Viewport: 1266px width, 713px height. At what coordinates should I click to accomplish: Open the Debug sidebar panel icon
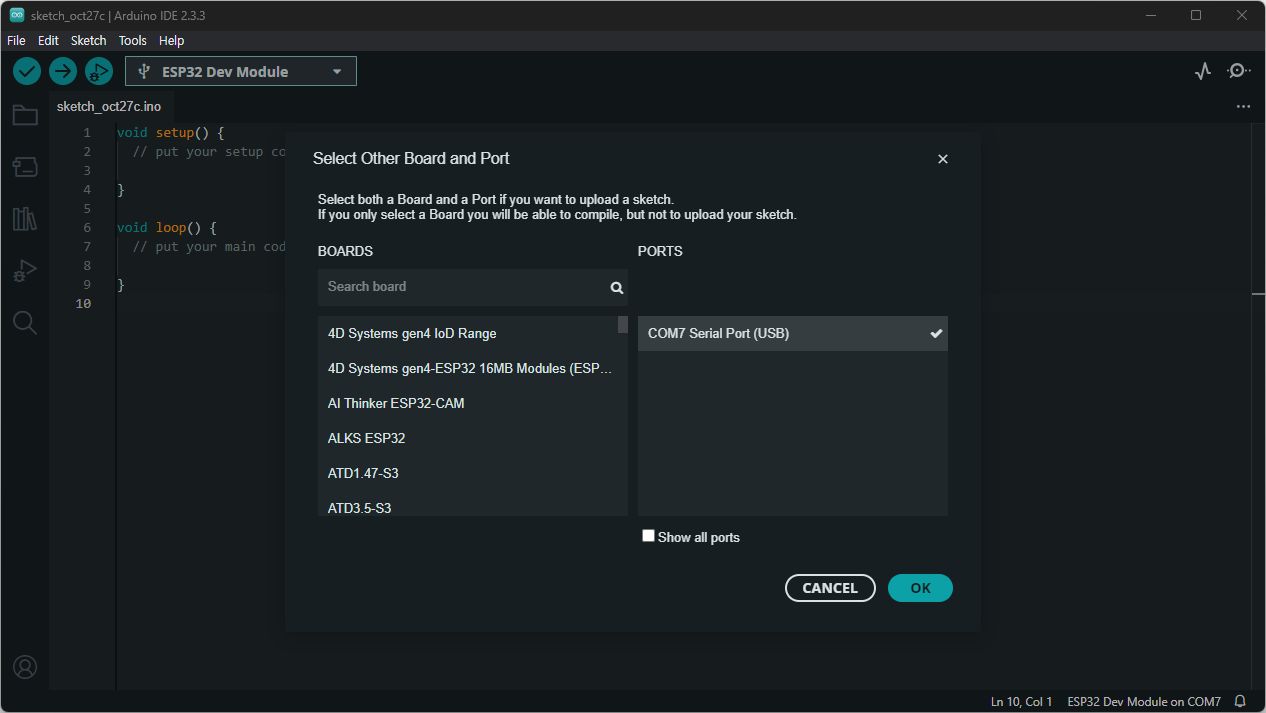[x=25, y=271]
